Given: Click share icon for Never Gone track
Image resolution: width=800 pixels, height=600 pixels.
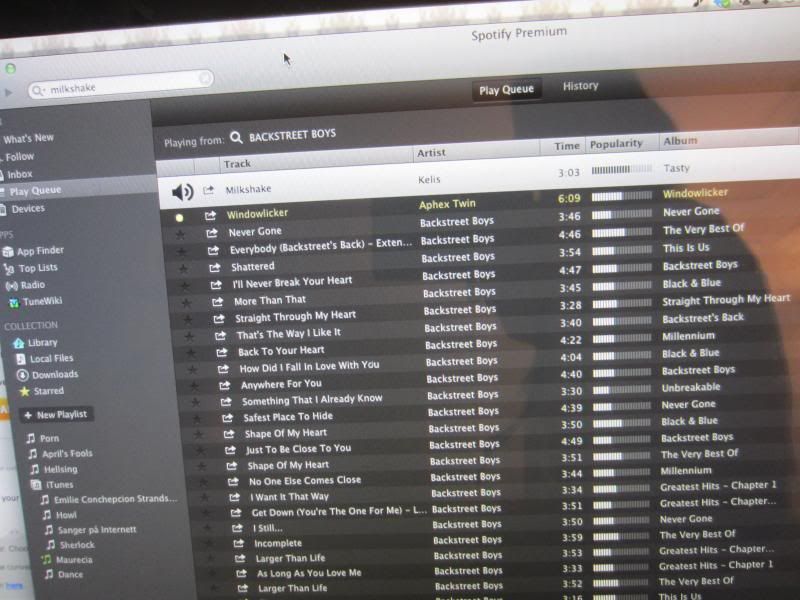Looking at the screenshot, I should 212,233.
